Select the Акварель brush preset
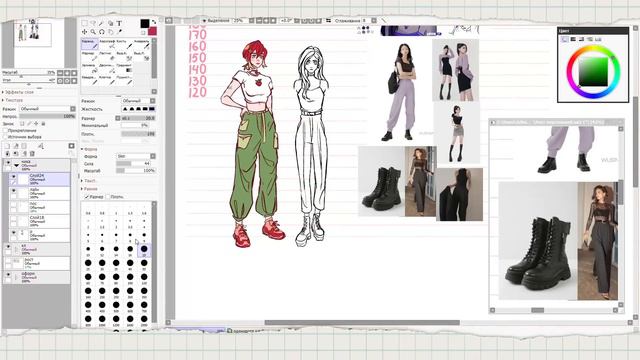This screenshot has width=640, height=360. [141, 44]
